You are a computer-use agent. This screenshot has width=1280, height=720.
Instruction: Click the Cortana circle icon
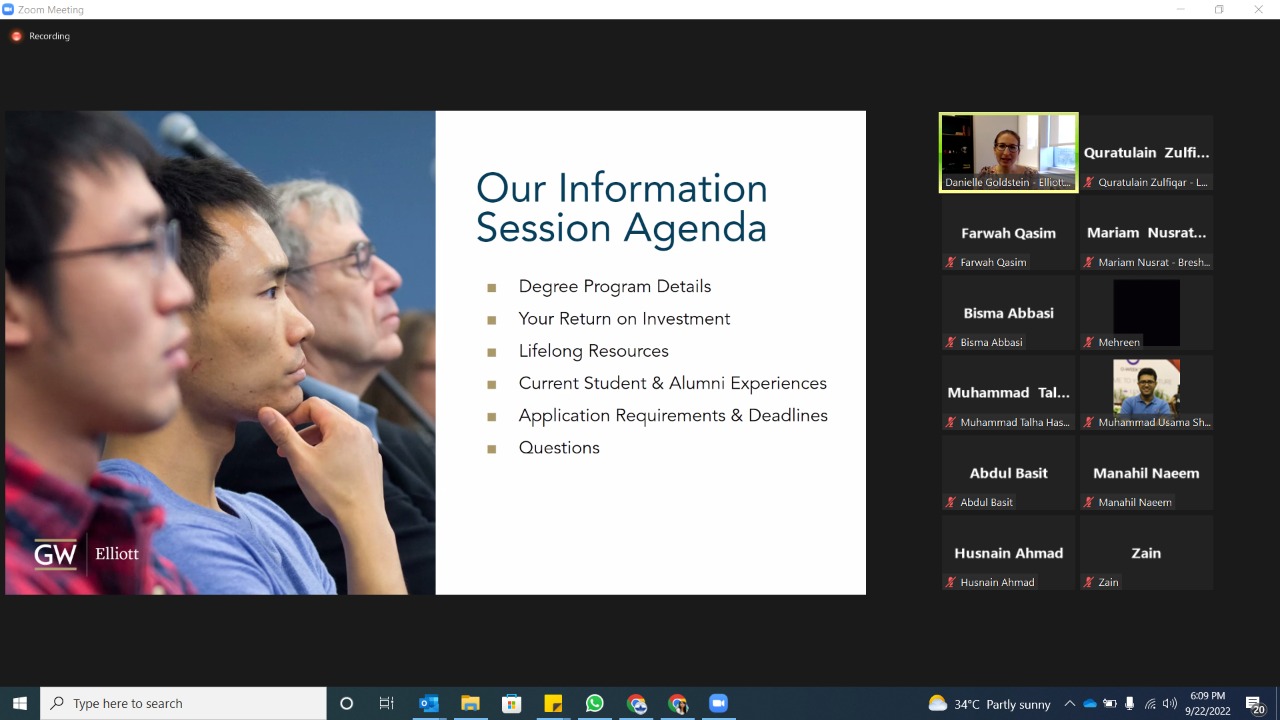346,703
